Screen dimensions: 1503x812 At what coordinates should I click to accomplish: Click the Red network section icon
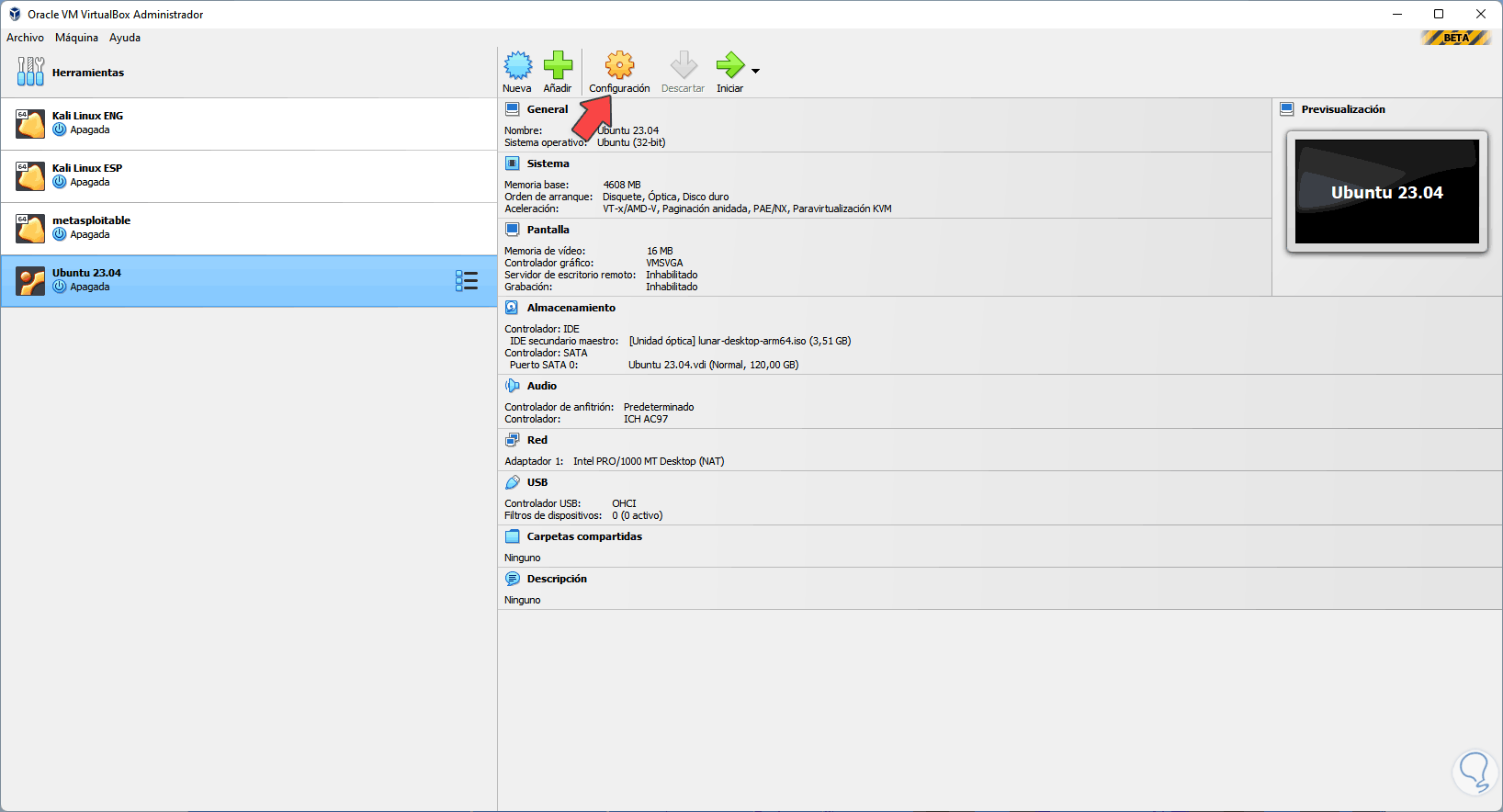coord(513,440)
